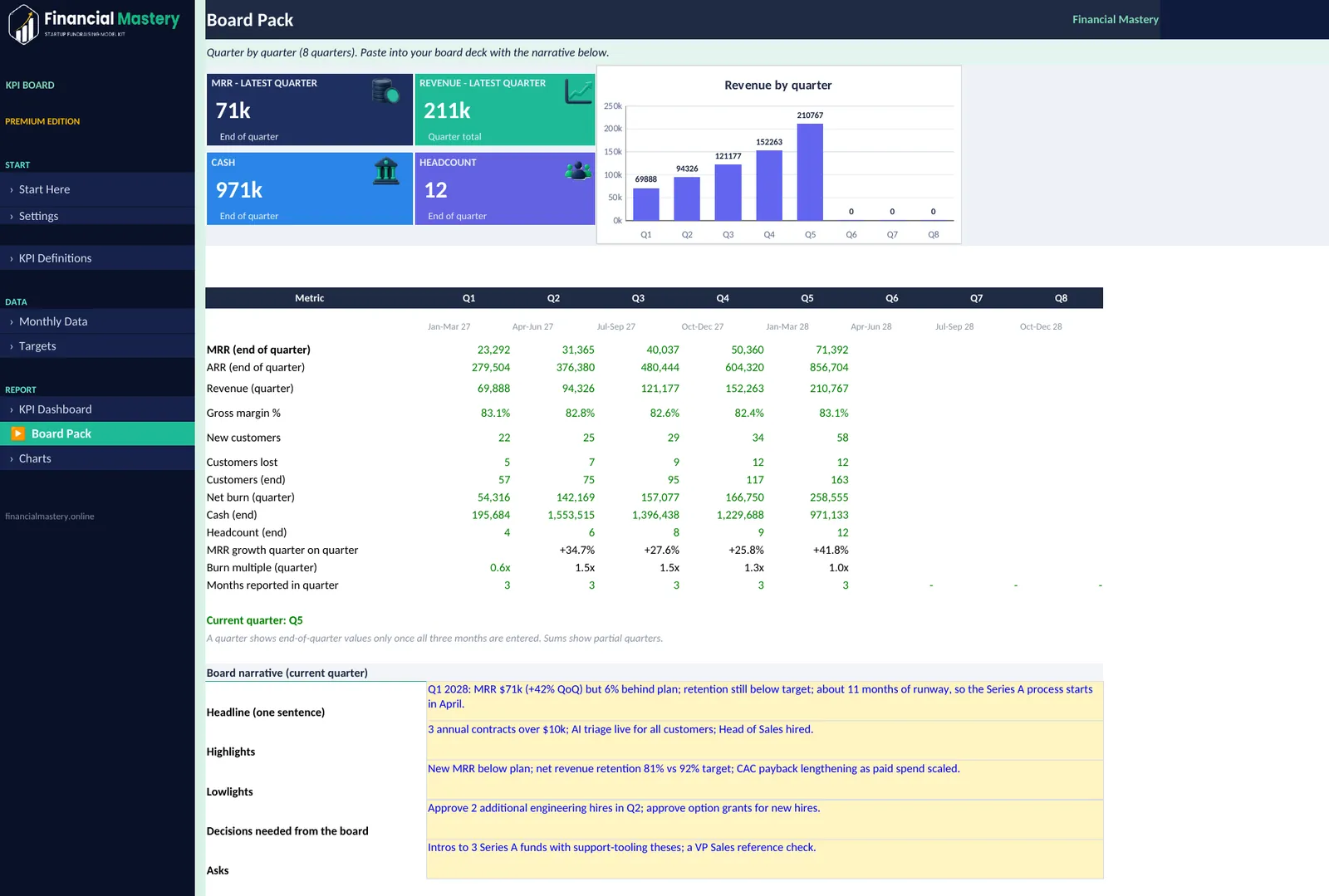Click the Headline narrative input cell
The image size is (1329, 896).
tap(764, 701)
